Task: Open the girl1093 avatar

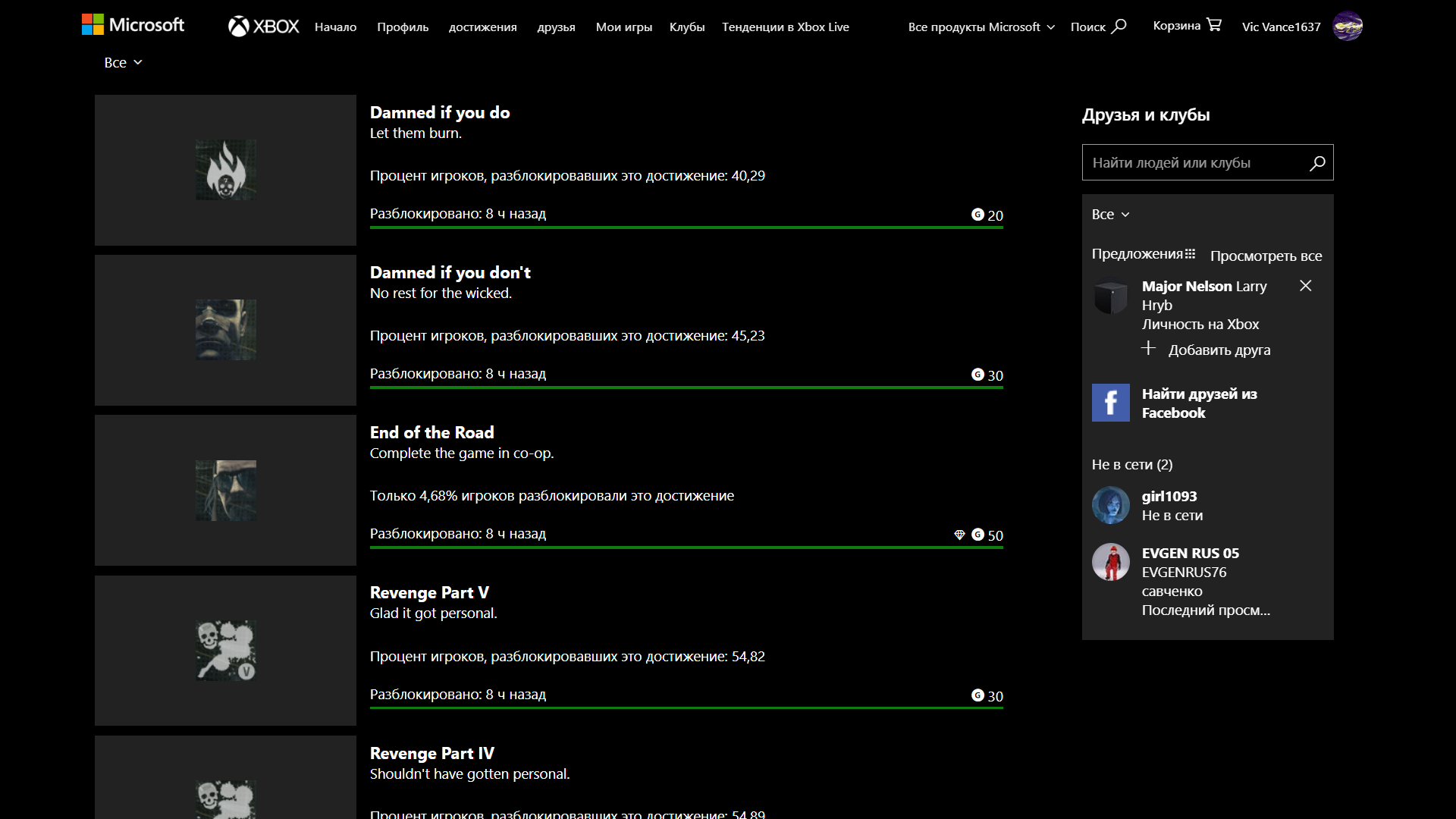Action: [x=1111, y=505]
